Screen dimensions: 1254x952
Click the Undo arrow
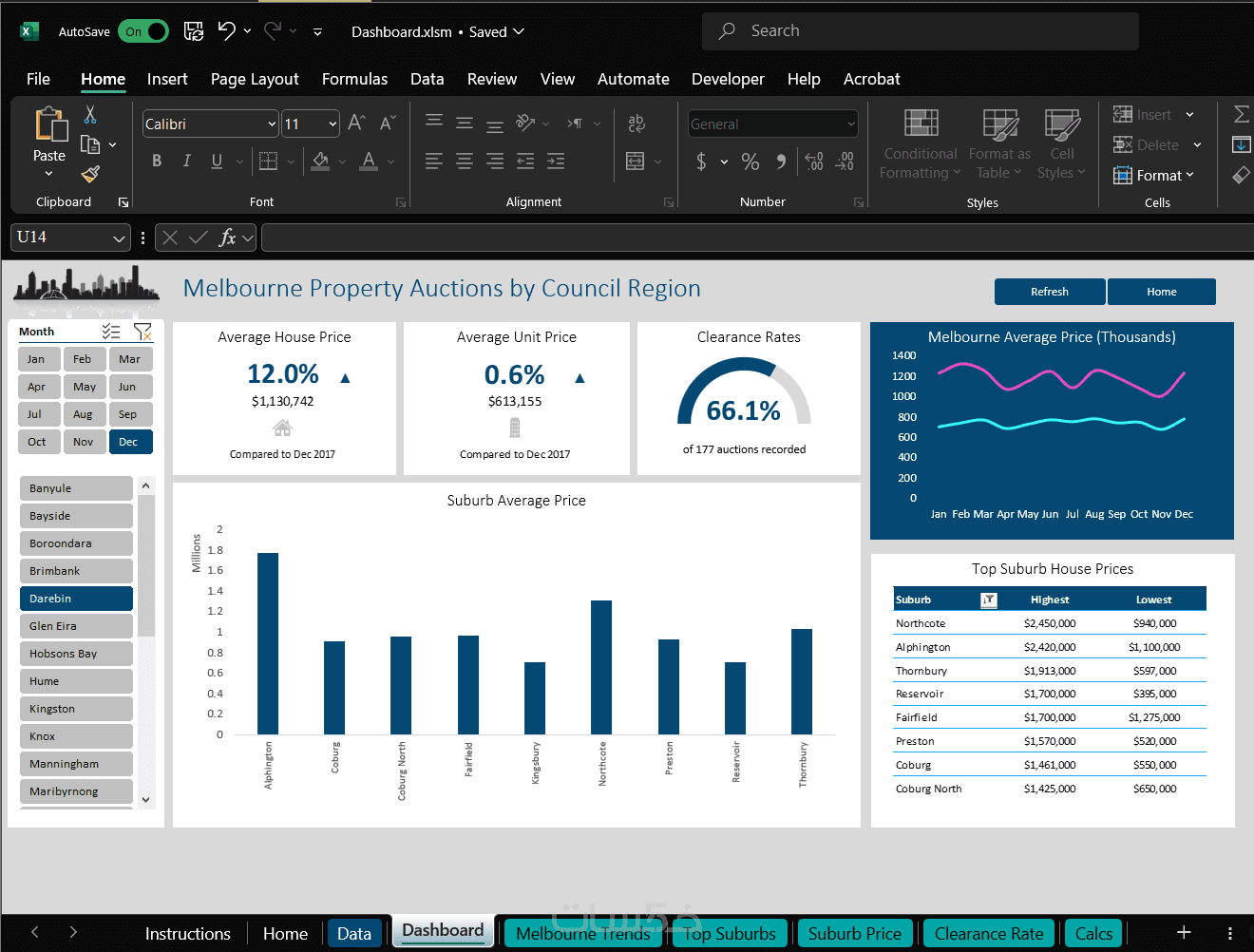(x=226, y=31)
